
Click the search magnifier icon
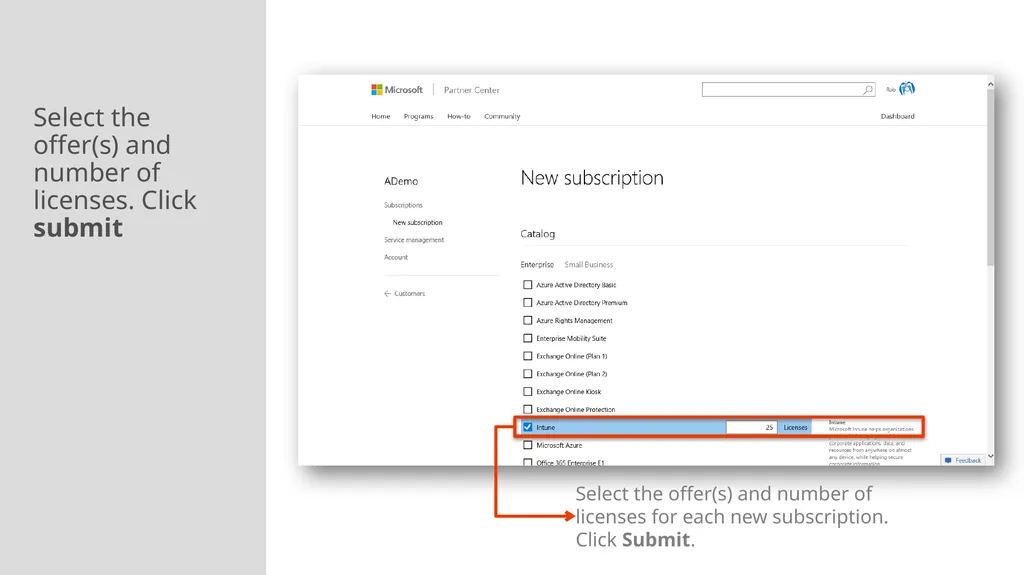point(868,90)
